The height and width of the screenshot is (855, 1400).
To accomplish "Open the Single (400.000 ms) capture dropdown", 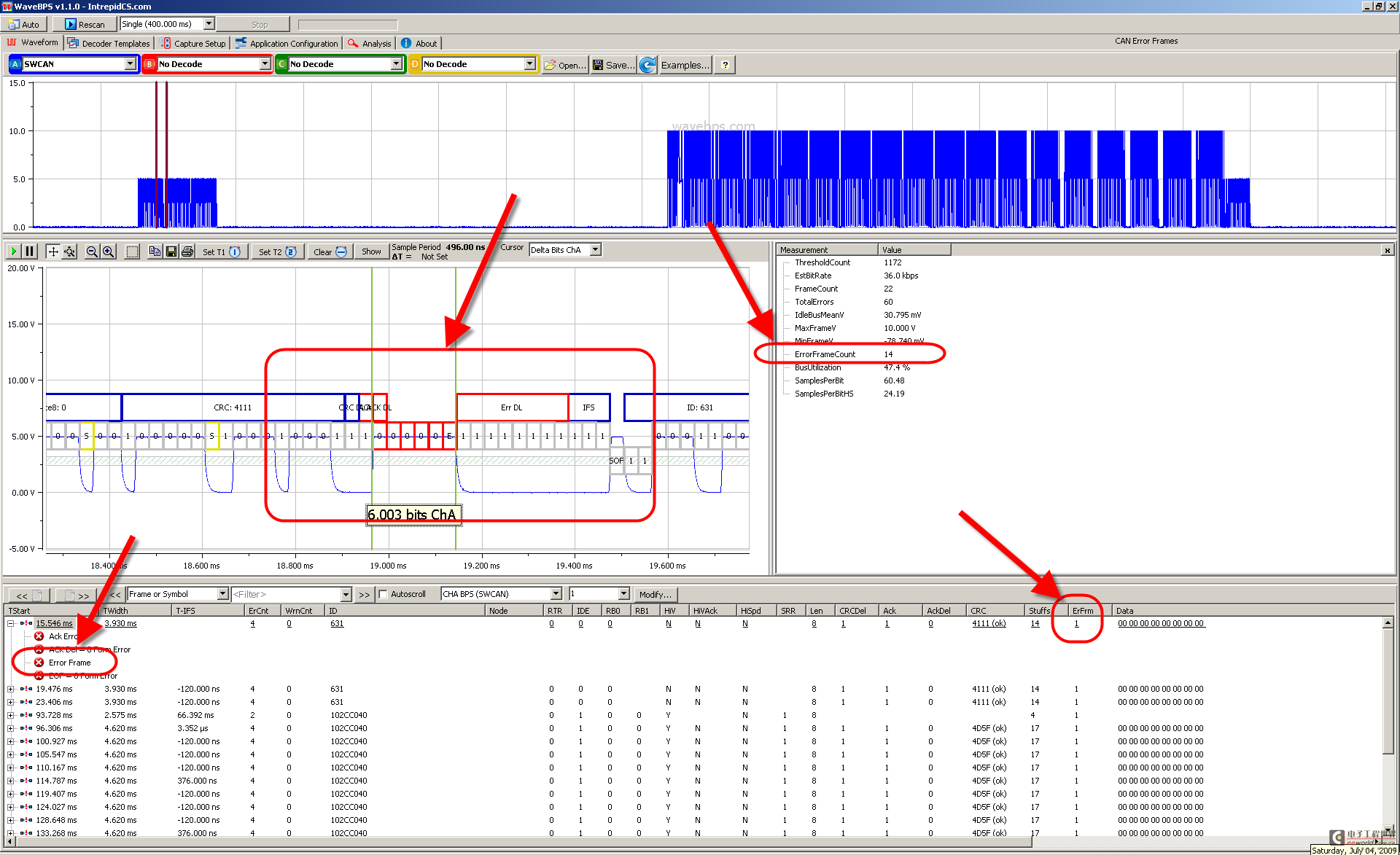I will point(209,24).
